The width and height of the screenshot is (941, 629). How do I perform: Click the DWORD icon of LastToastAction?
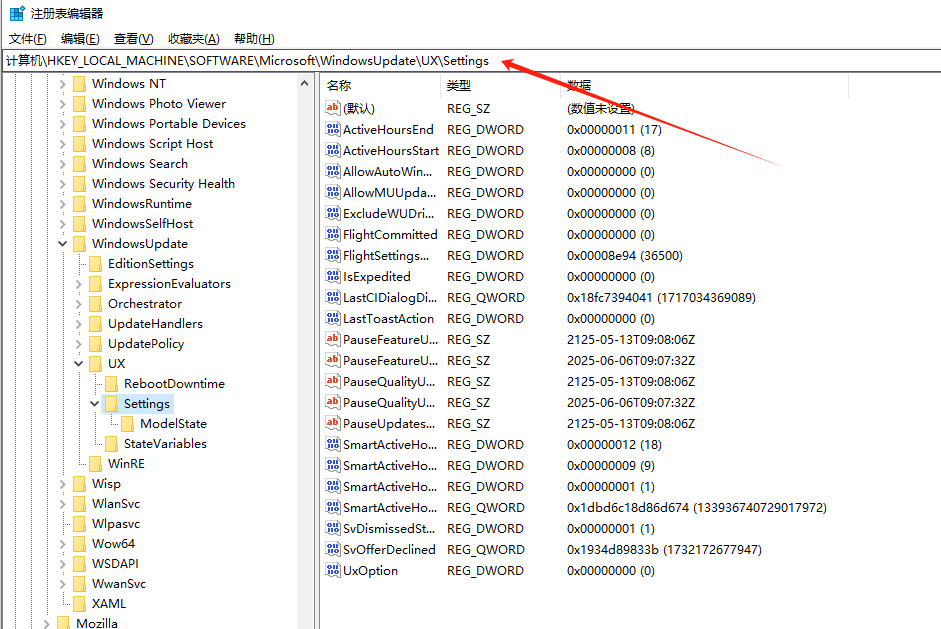332,318
